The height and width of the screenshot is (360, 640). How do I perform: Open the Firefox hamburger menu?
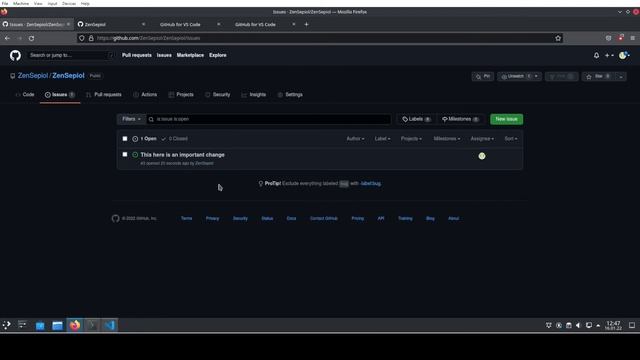(x=632, y=38)
